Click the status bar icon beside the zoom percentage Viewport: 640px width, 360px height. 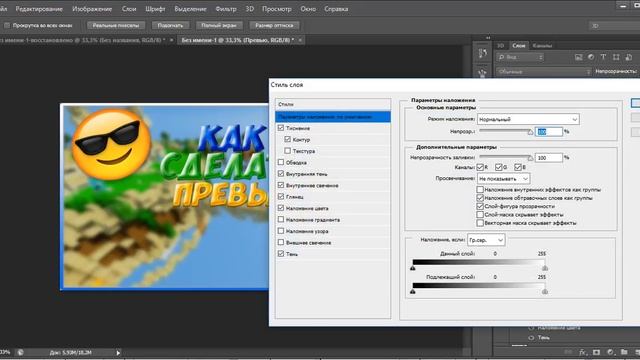(20, 352)
